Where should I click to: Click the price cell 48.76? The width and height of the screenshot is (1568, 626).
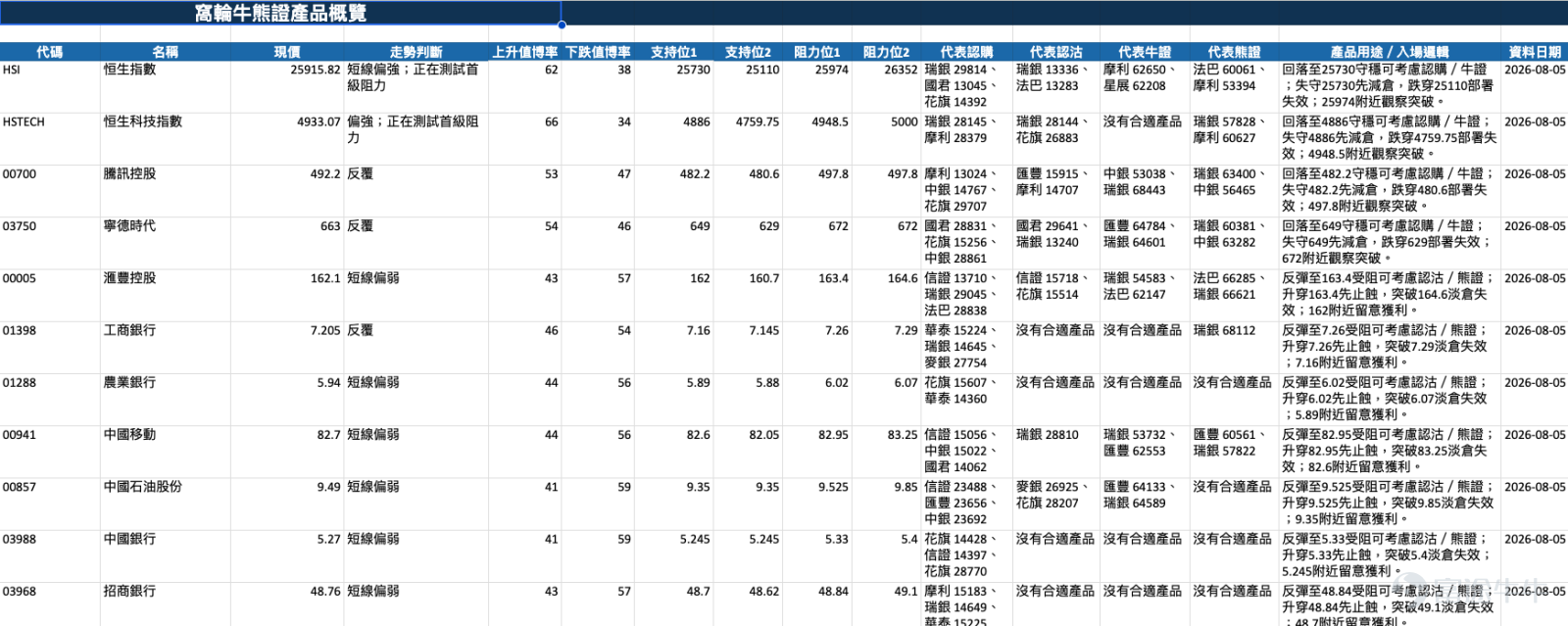(x=287, y=604)
